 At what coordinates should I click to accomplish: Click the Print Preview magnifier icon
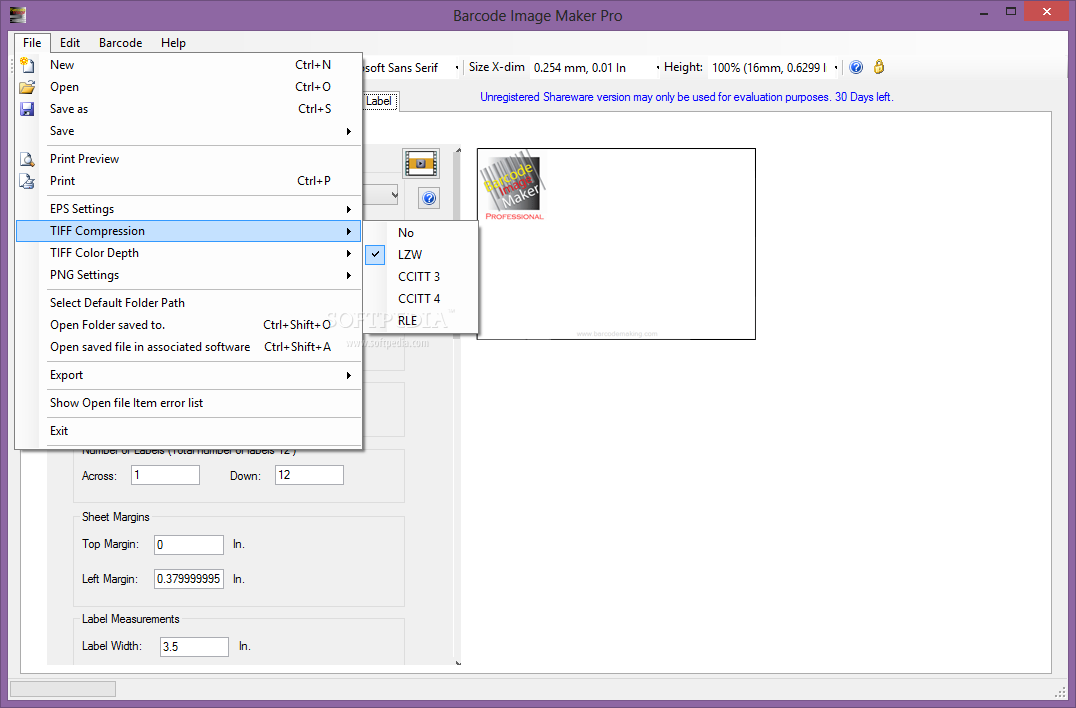pos(27,159)
